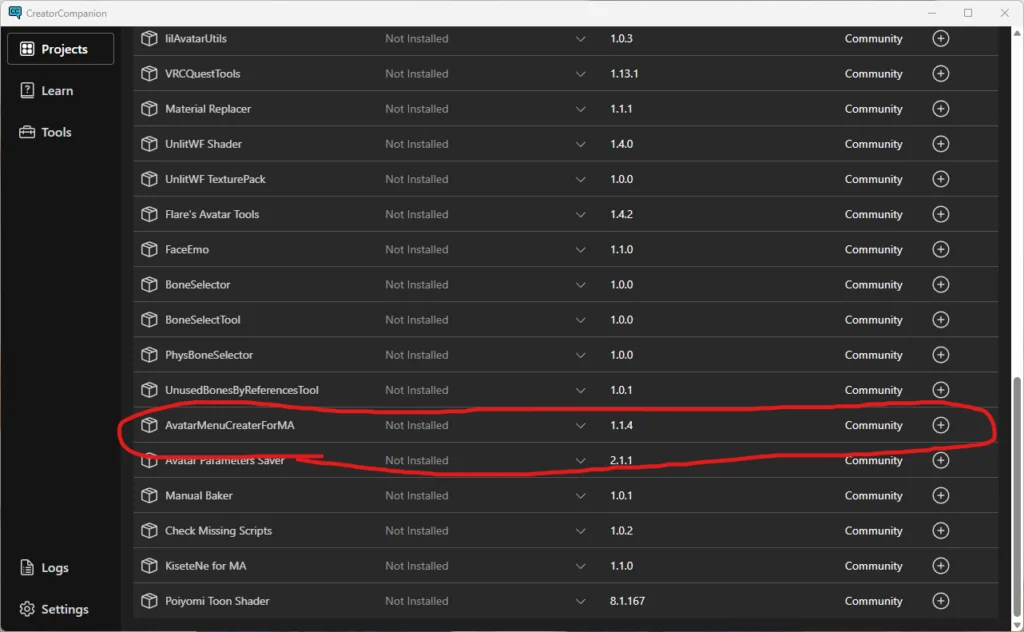Image resolution: width=1024 pixels, height=632 pixels.
Task: Click the cube icon beside lilAvatarUtils
Action: click(x=150, y=39)
